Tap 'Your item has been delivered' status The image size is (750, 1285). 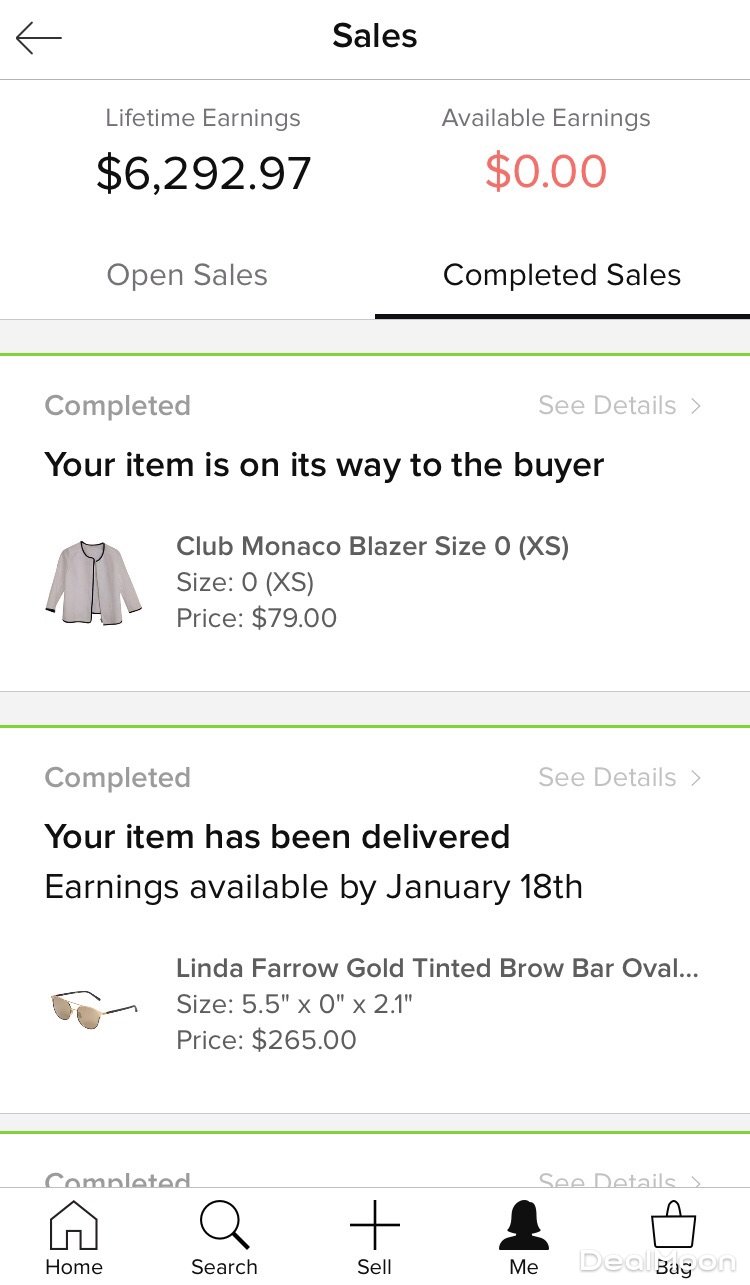click(x=277, y=837)
